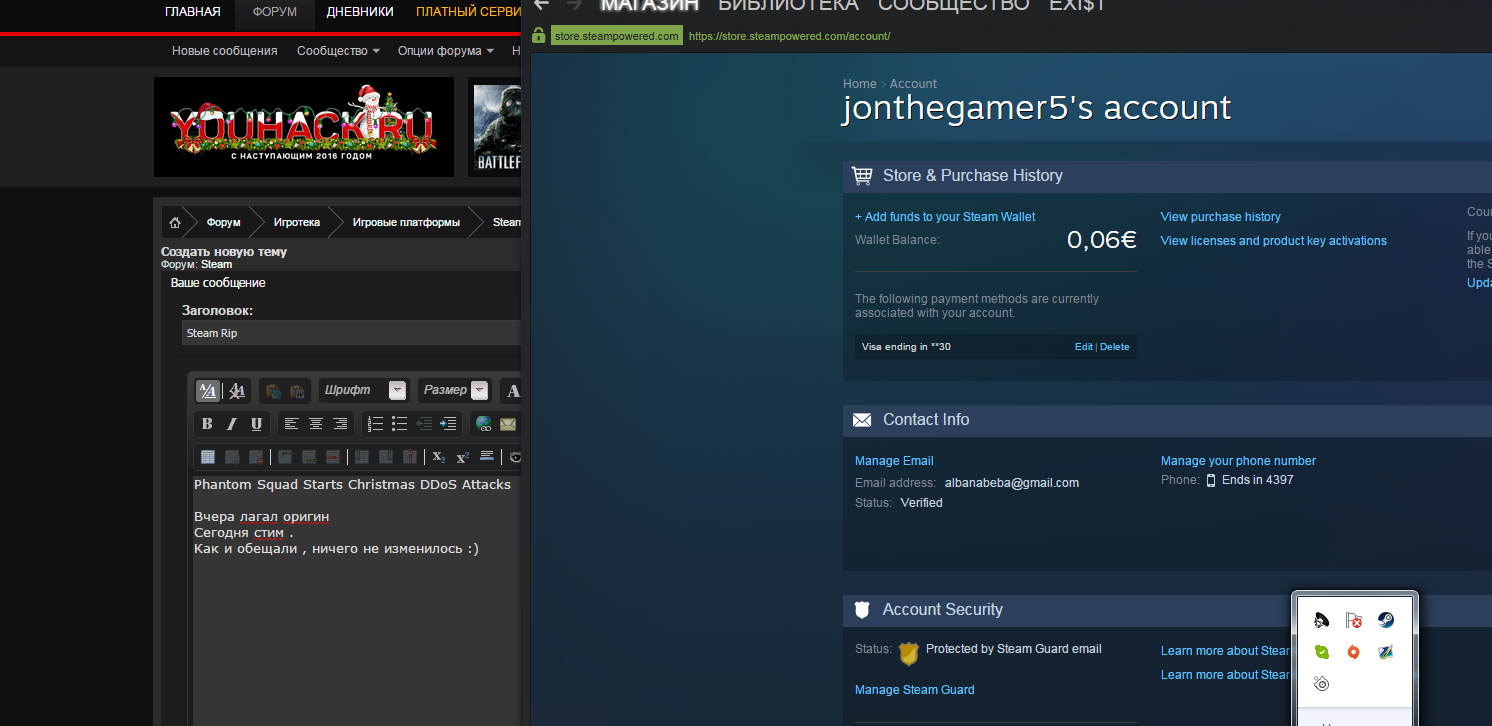Apply subscript formatting
The height and width of the screenshot is (726, 1492).
coord(438,457)
